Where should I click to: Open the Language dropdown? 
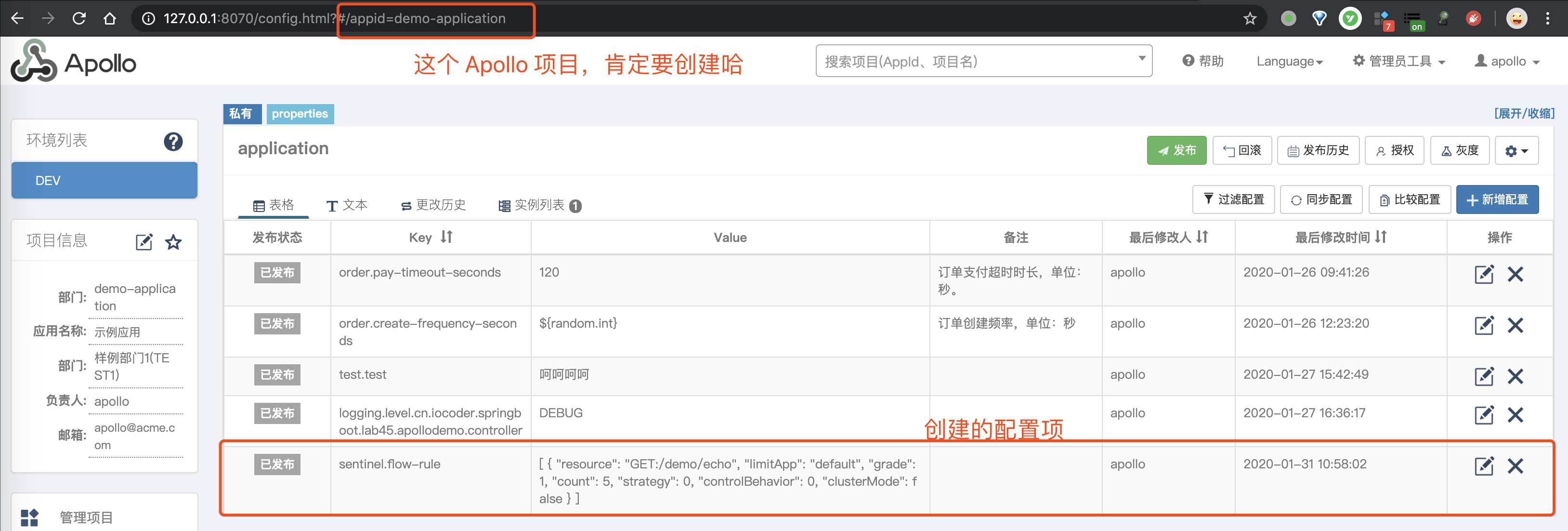click(1289, 62)
